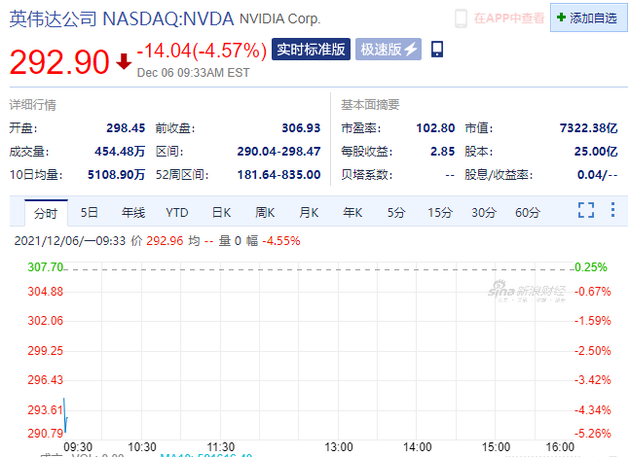Click the NVIDIA Corp. company name
The width and height of the screenshot is (630, 457).
[280, 19]
